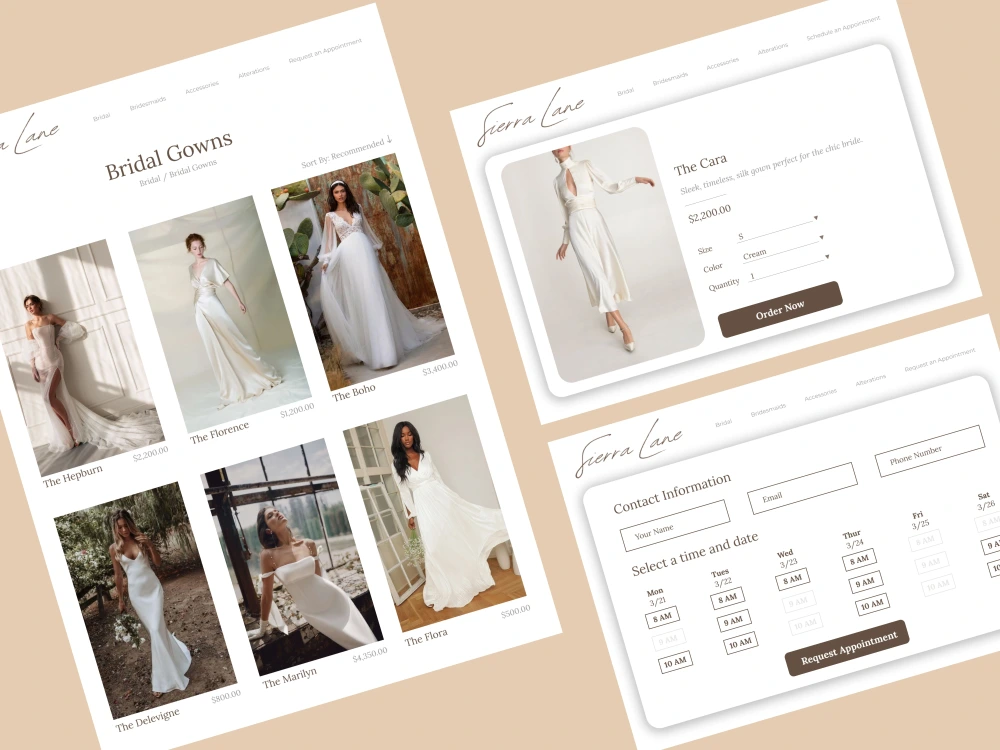The width and height of the screenshot is (1000, 750).
Task: Click the $3,400.00 price of The Boho
Action: (440, 367)
